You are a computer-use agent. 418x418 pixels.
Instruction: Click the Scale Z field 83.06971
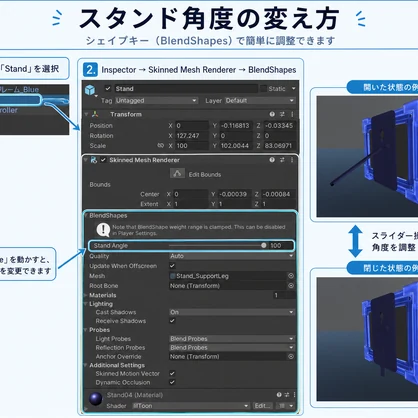pyautogui.click(x=279, y=146)
